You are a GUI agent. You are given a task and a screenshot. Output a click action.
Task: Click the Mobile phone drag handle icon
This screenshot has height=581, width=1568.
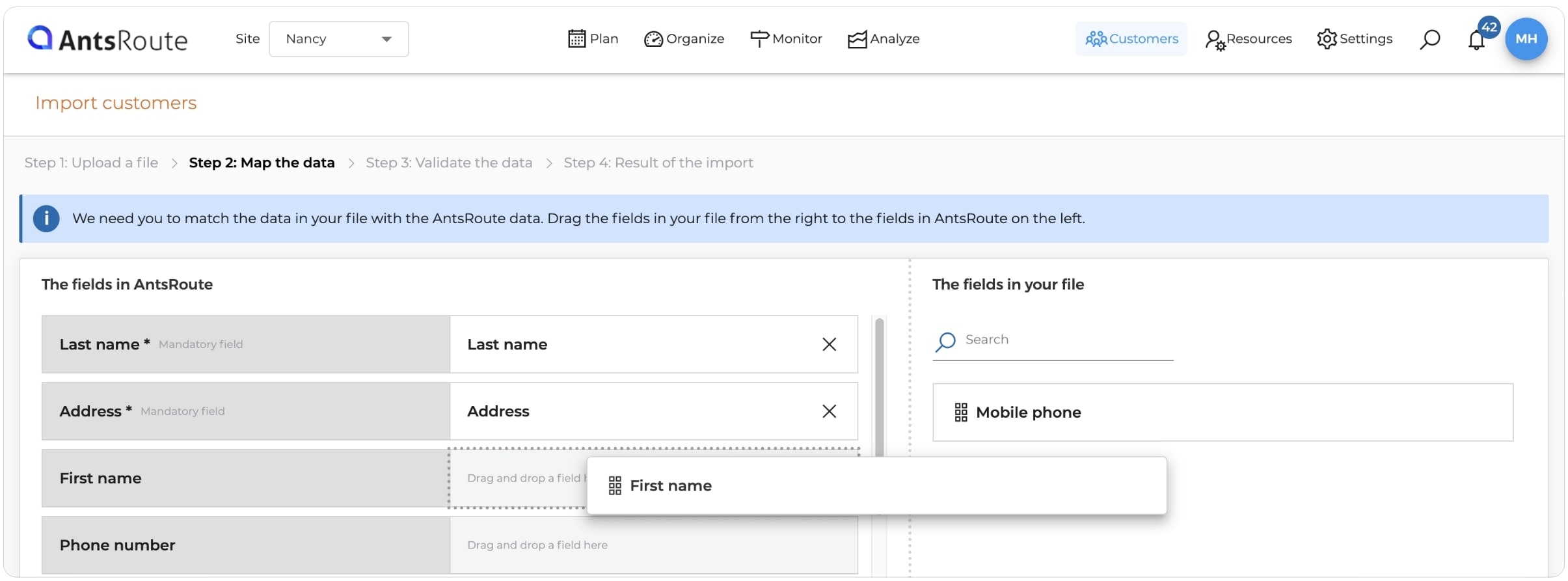(x=961, y=412)
